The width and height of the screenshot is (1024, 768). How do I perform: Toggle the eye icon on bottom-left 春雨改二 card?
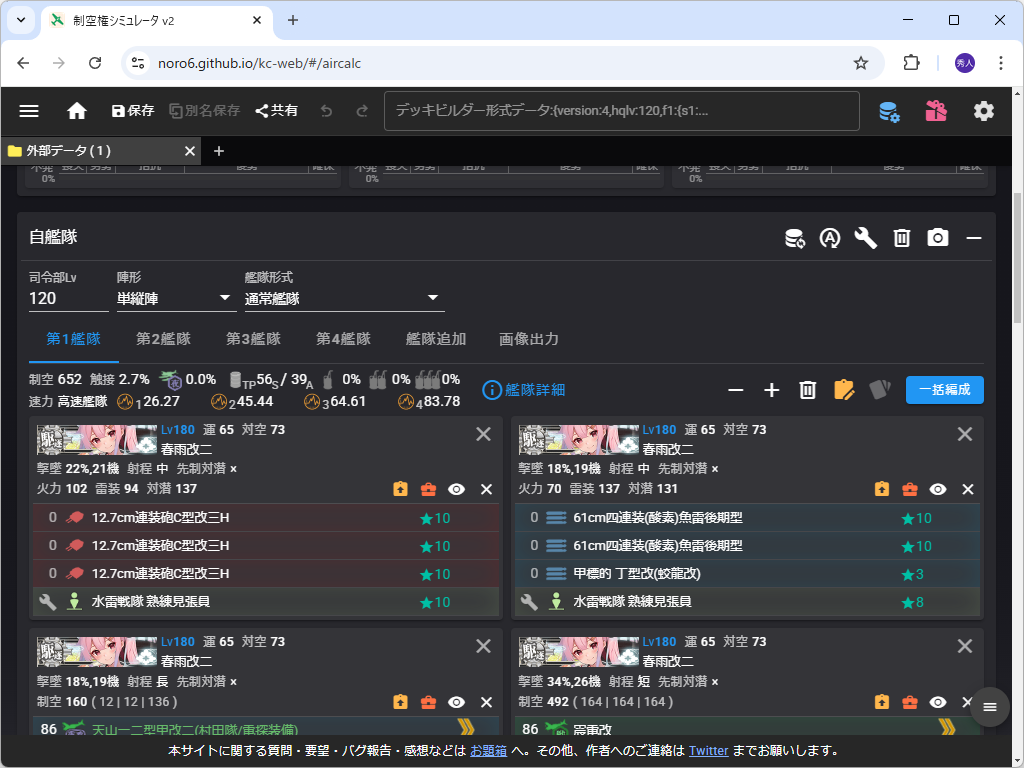pos(457,702)
